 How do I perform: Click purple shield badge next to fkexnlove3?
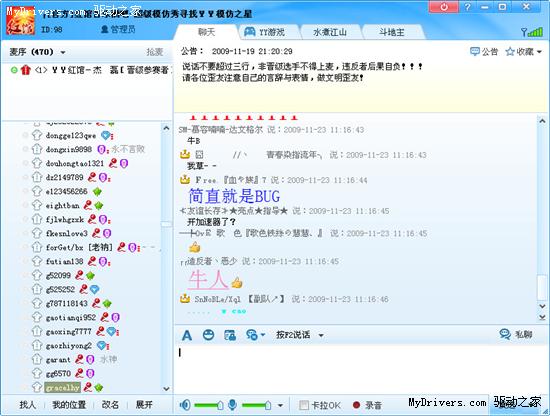107,234
